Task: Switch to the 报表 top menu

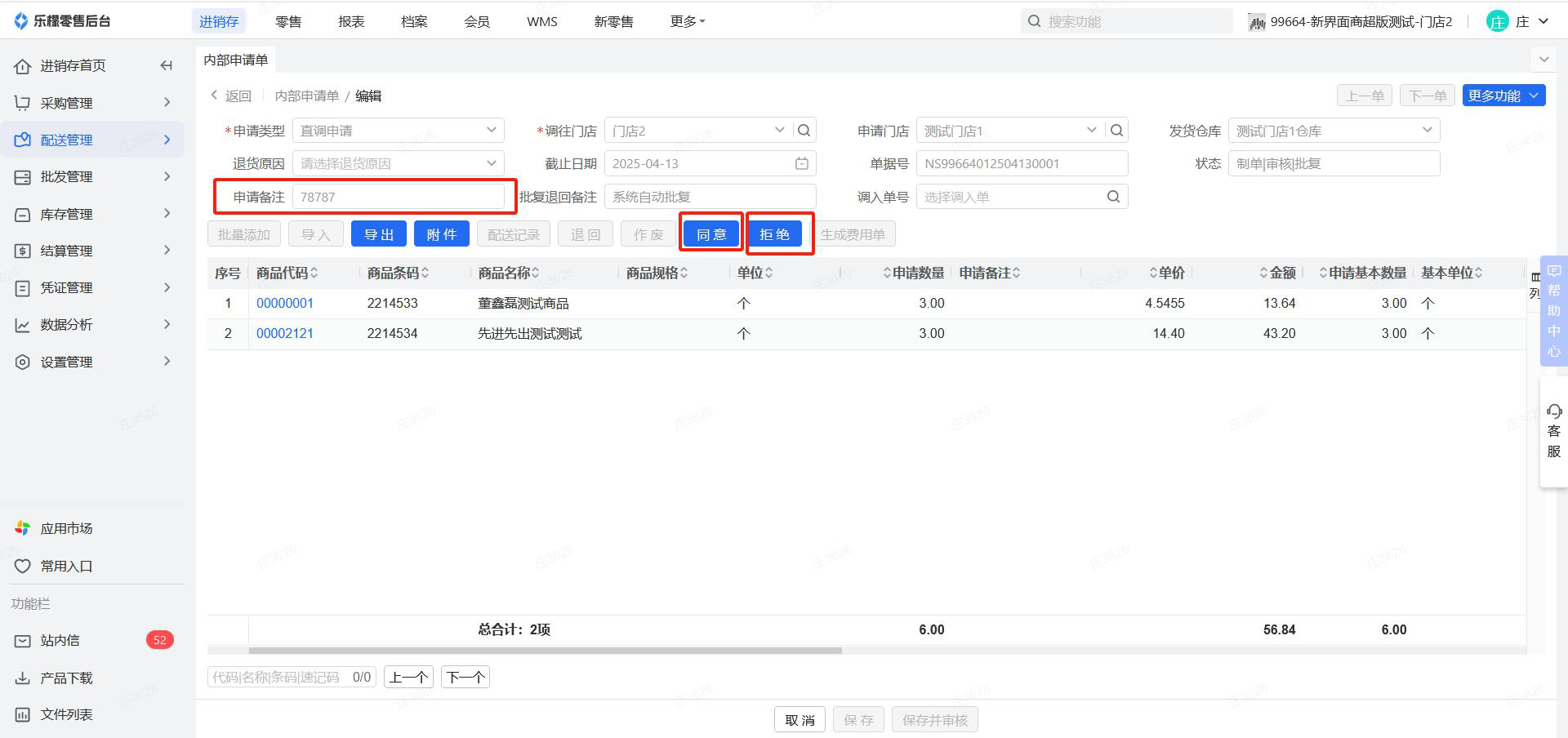Action: [351, 21]
